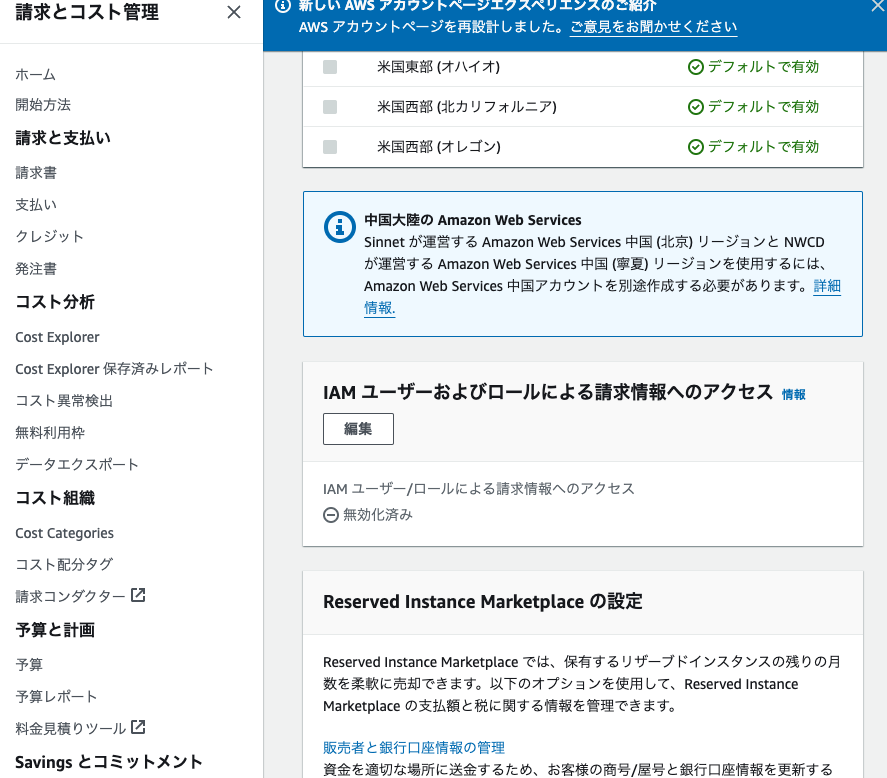Open 予算 in the sidebar
887x778 pixels.
[29, 664]
